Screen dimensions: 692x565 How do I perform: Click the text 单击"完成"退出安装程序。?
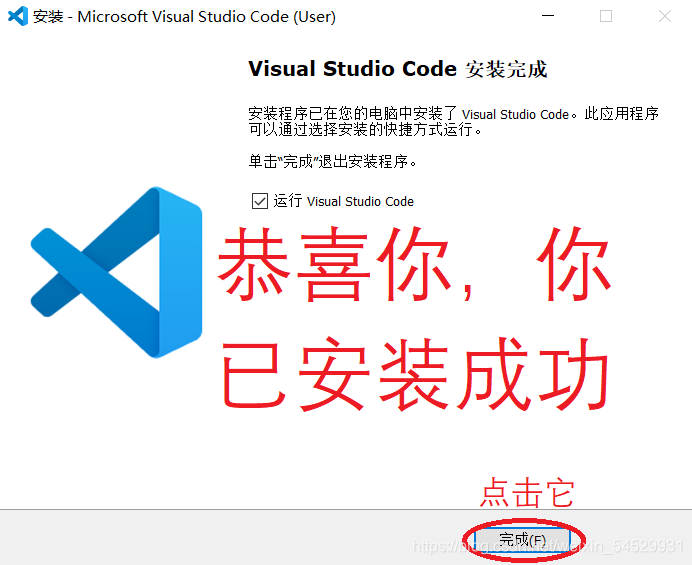332,162
